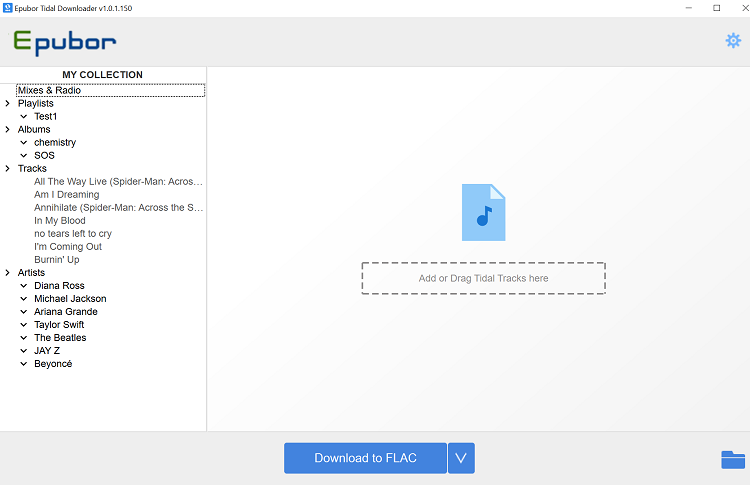Select artist Taylor Swift
The width and height of the screenshot is (750, 485).
click(59, 325)
